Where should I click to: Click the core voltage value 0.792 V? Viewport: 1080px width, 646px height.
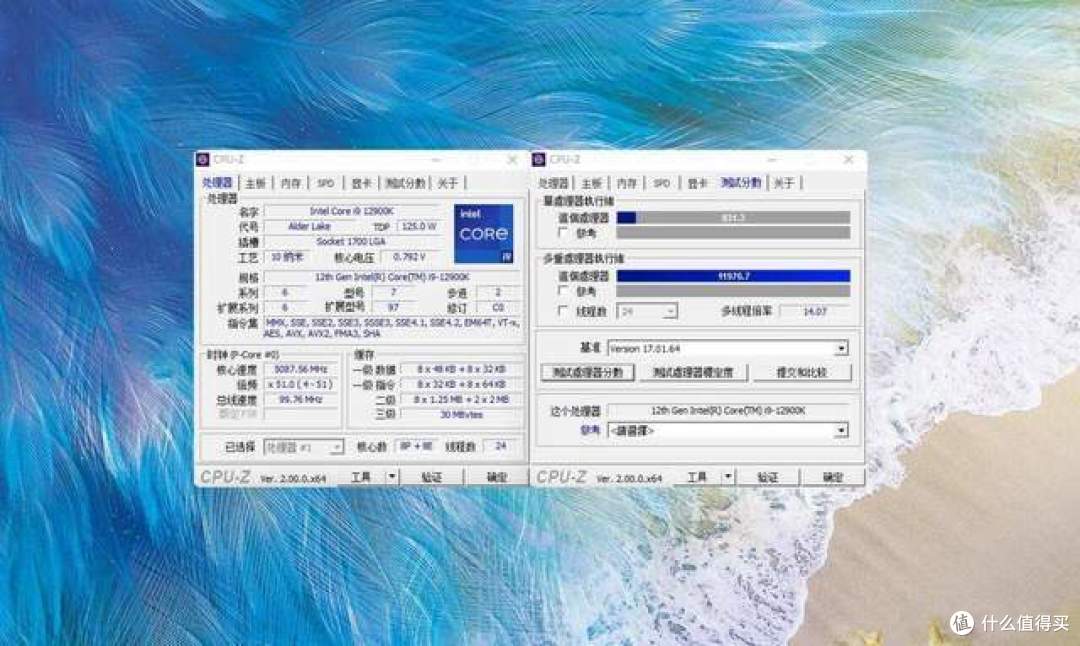[410, 257]
